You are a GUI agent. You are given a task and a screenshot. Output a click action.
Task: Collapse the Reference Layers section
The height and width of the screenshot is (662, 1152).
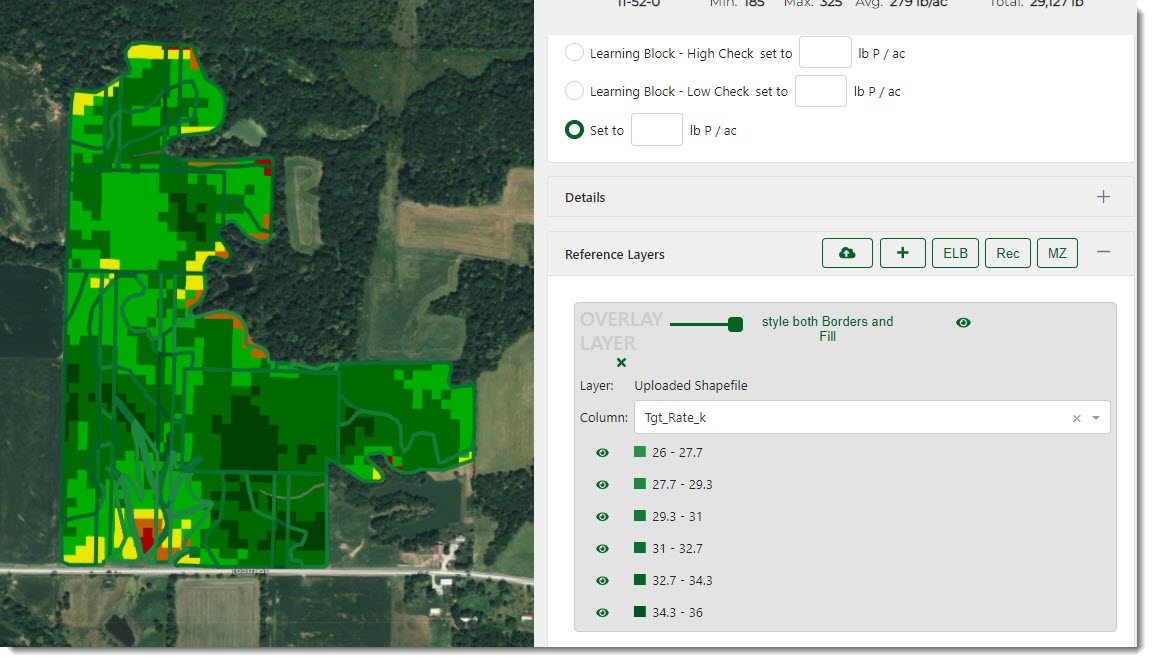[1103, 253]
